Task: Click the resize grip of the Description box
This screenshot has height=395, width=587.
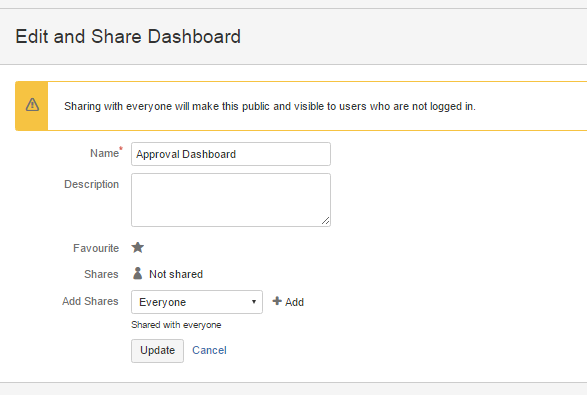Action: coord(325,221)
